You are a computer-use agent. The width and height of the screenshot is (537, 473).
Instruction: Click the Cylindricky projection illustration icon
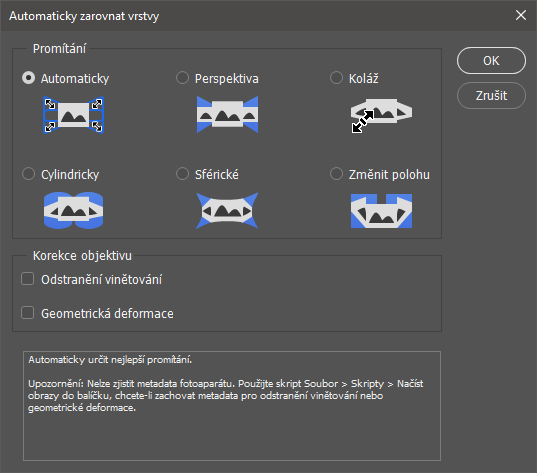click(73, 210)
